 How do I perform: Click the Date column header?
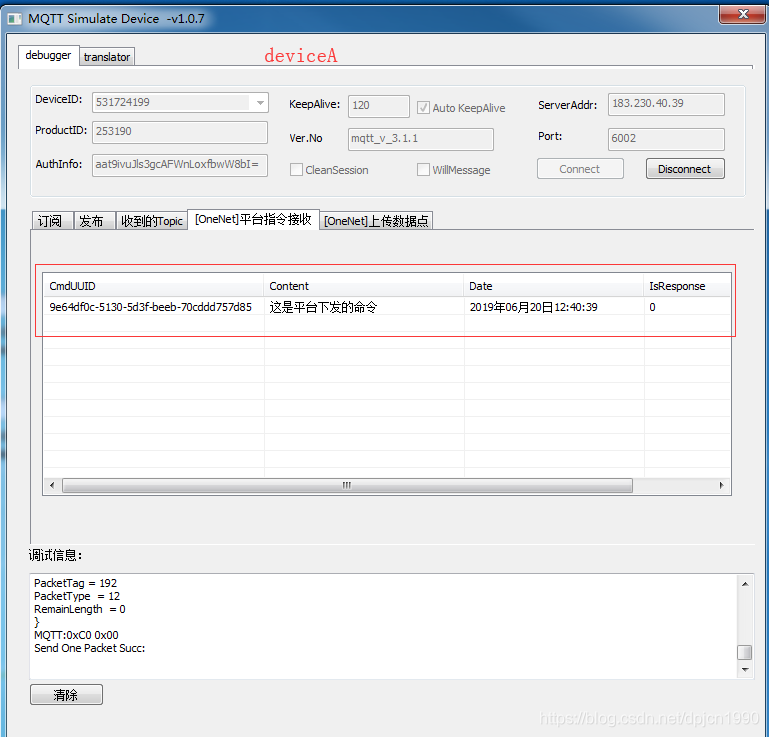(x=553, y=286)
